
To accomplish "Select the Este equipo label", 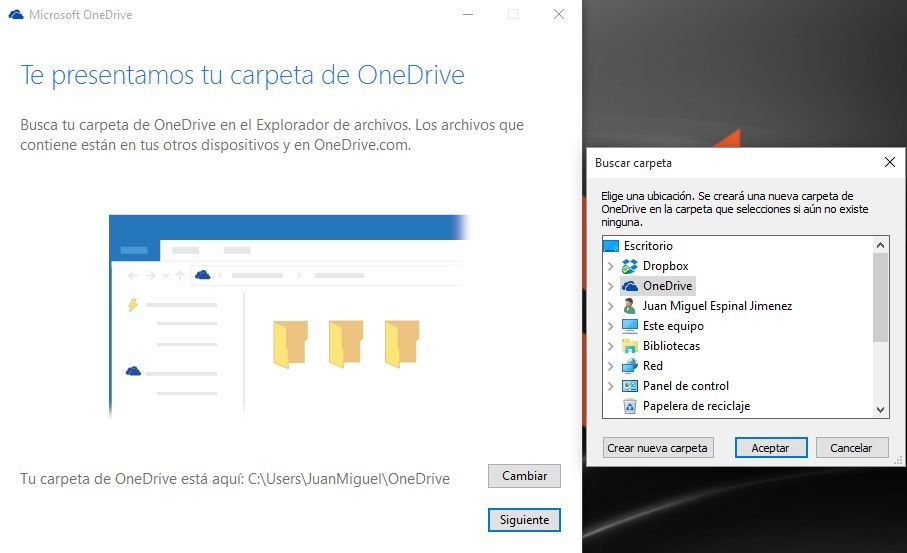I will pos(673,326).
